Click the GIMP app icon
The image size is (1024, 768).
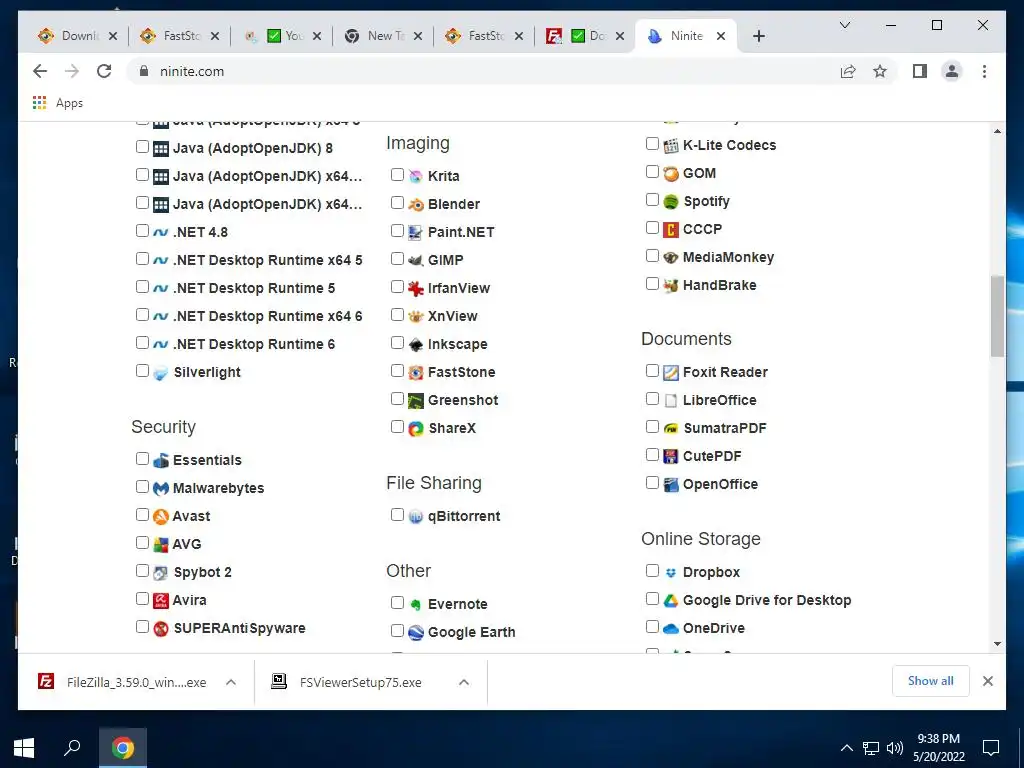tap(416, 261)
